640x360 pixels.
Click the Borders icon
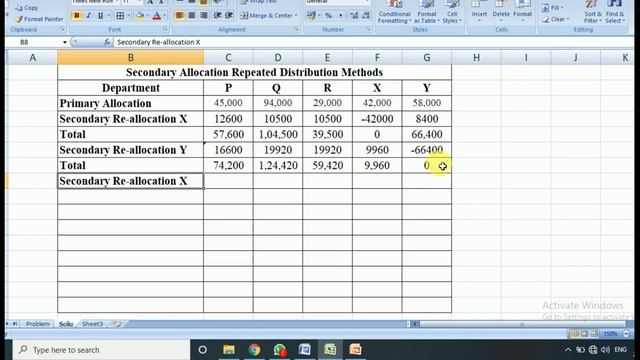click(120, 16)
